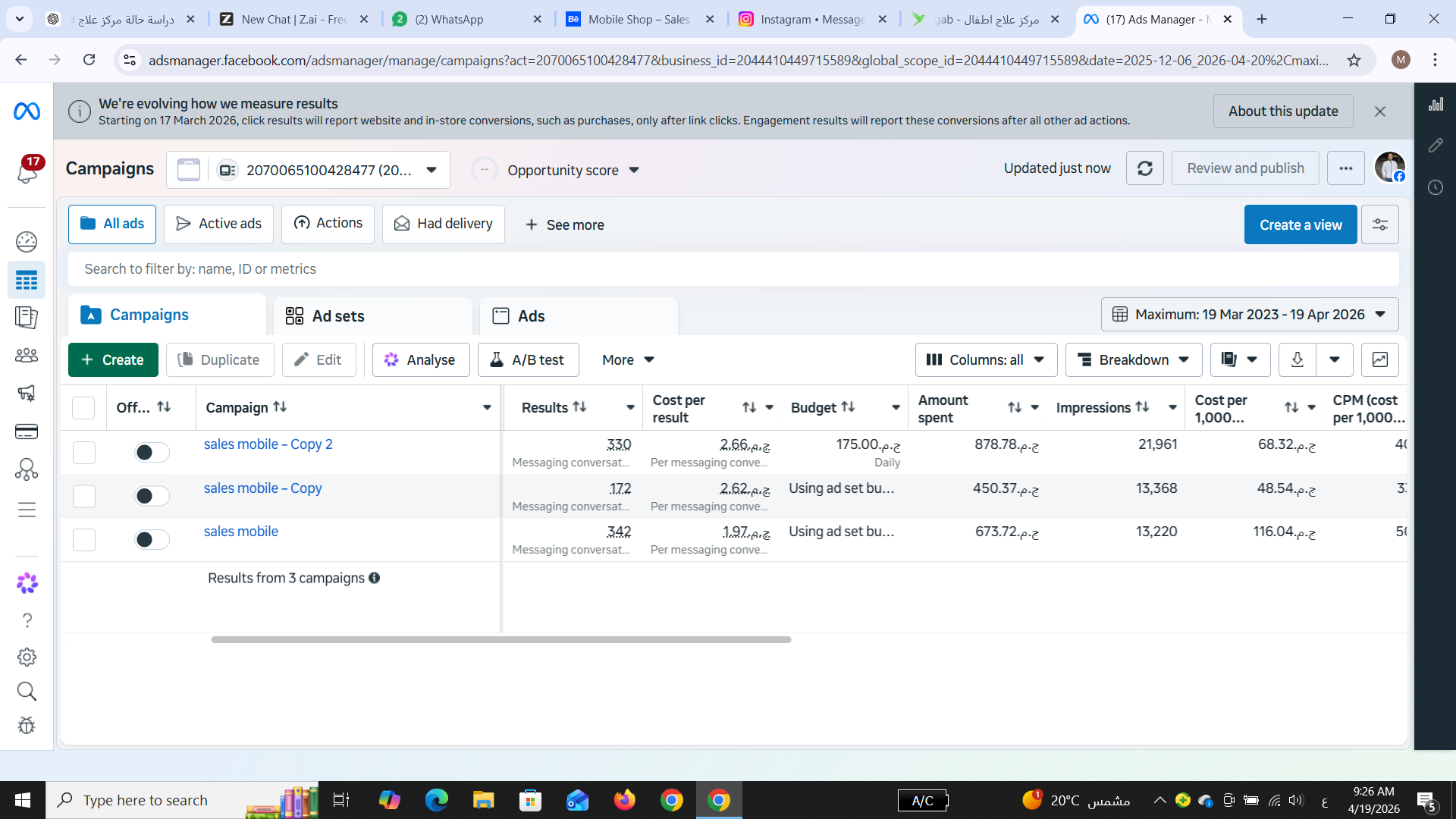Tick the select all campaigns checkbox
This screenshot has width=1456, height=819.
[83, 408]
